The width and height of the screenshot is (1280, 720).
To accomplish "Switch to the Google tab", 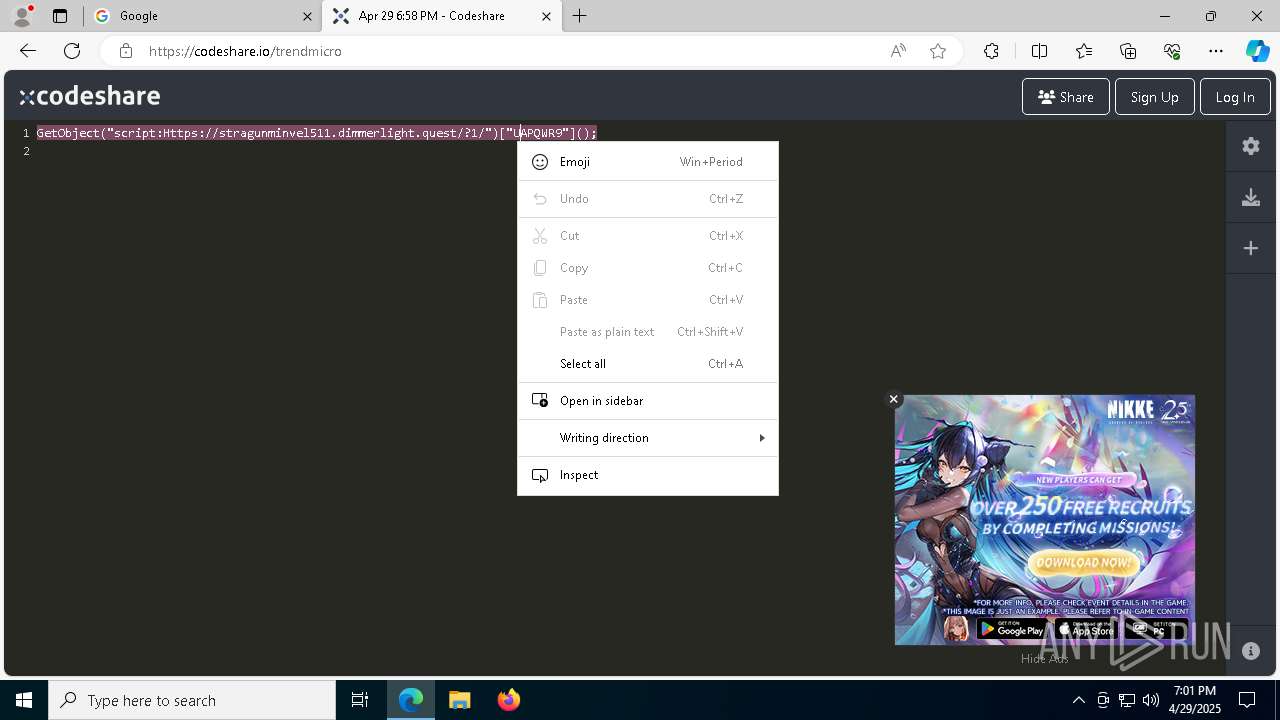I will point(200,16).
